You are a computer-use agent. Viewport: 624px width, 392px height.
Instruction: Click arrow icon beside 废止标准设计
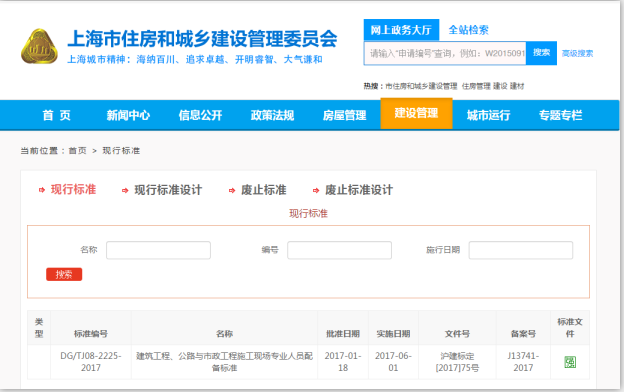(316, 191)
